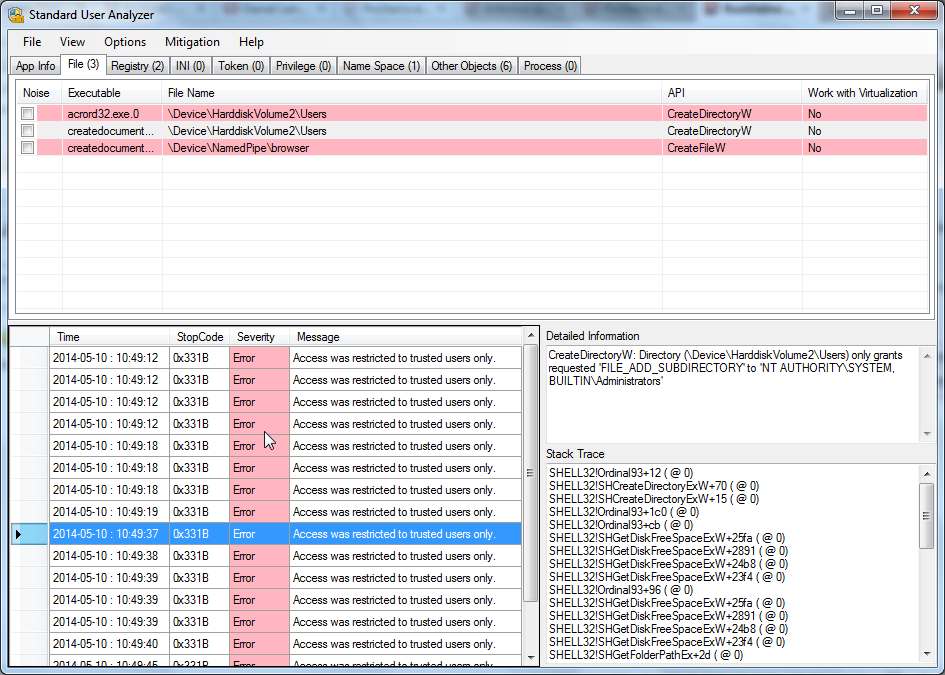945x675 pixels.
Task: Click the StopCode column header
Action: click(199, 337)
